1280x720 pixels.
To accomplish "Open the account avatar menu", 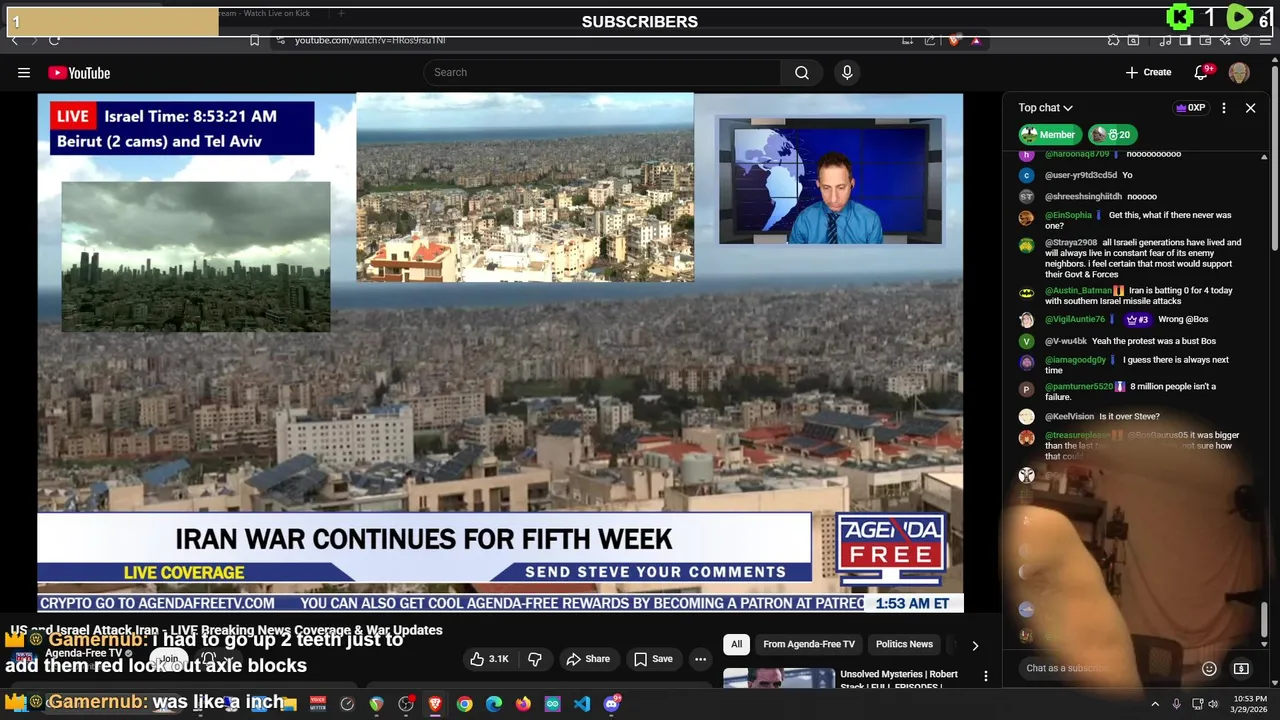I will [1239, 72].
